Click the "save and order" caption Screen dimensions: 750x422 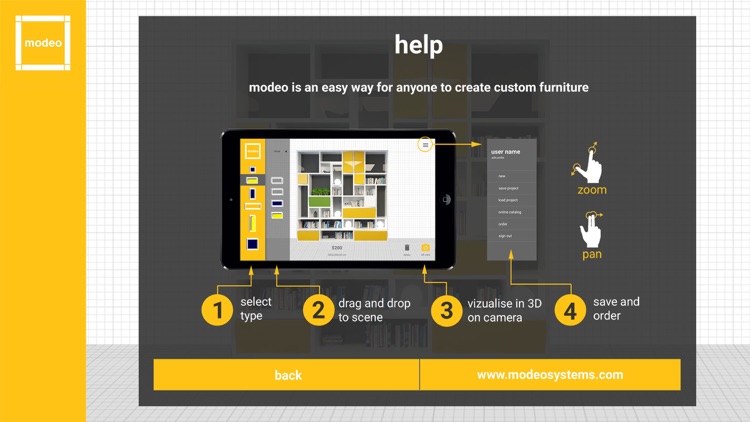(616, 309)
